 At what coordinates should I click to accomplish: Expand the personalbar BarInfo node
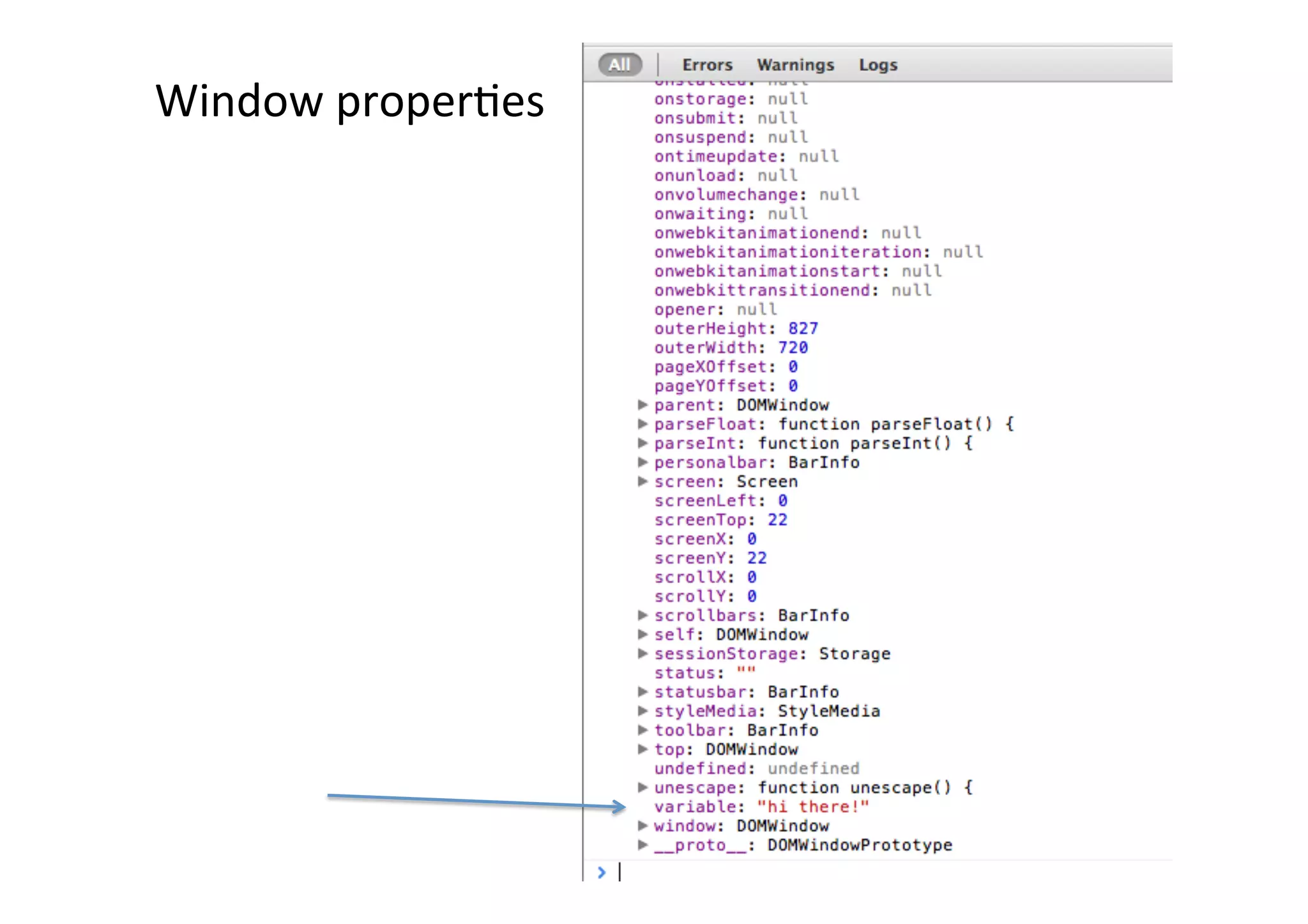click(x=643, y=462)
